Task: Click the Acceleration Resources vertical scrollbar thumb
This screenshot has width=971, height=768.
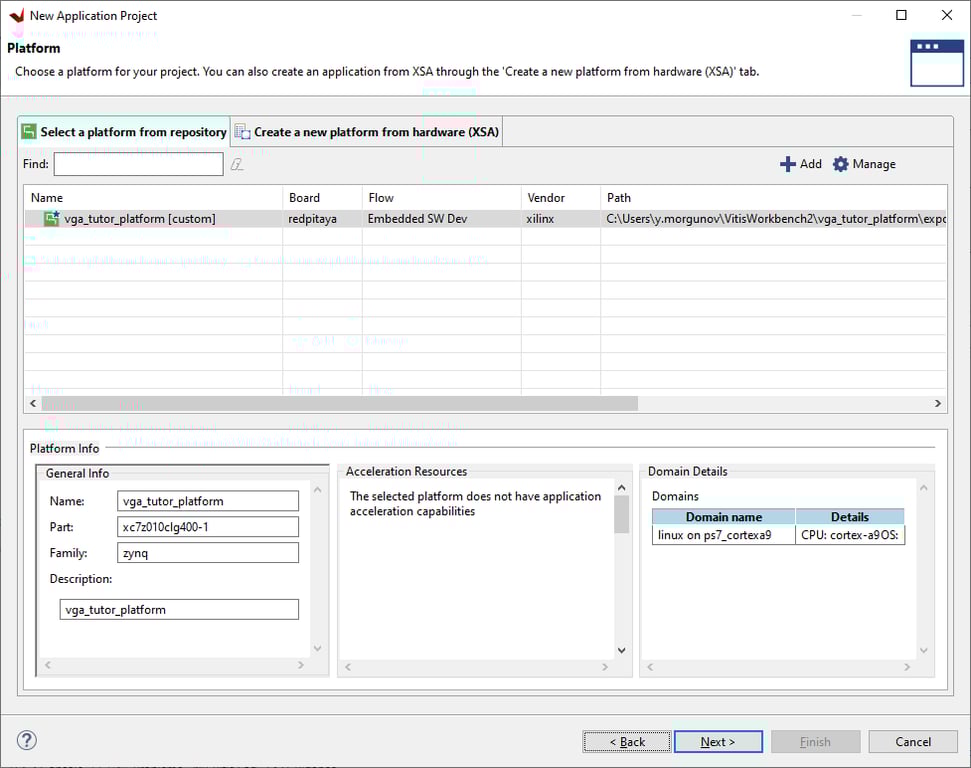Action: pyautogui.click(x=622, y=514)
